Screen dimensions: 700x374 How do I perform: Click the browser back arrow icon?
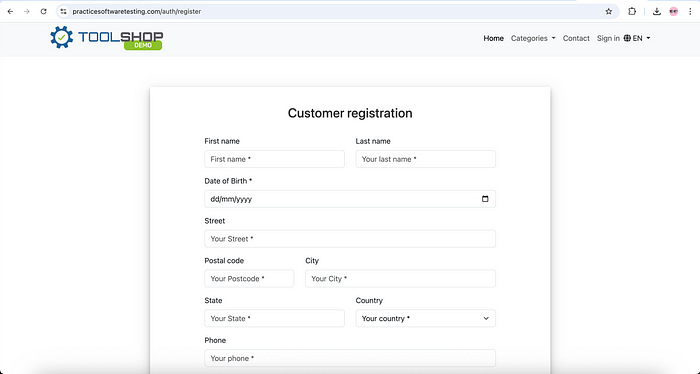click(x=10, y=12)
